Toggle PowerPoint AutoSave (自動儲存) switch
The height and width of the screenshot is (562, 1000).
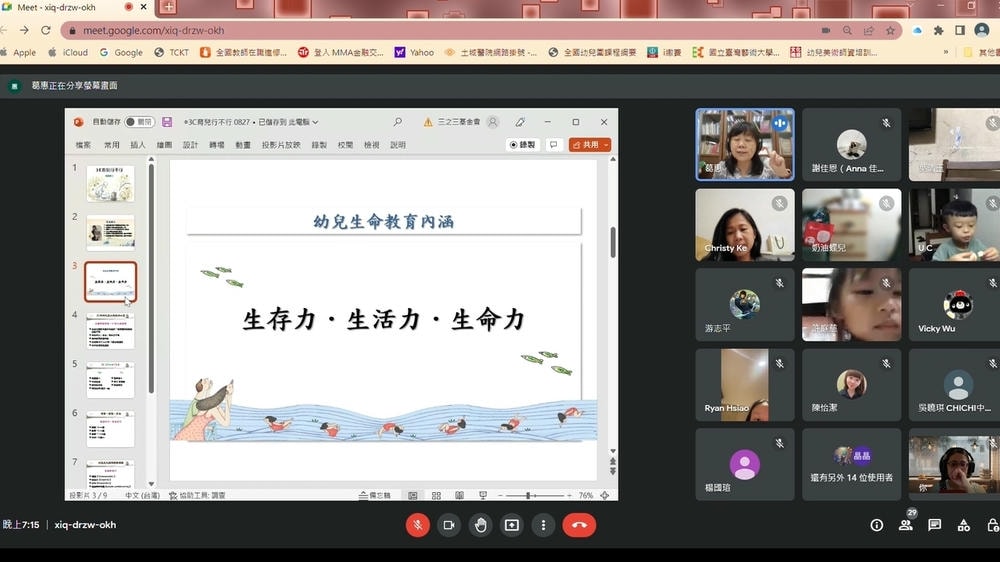click(139, 122)
